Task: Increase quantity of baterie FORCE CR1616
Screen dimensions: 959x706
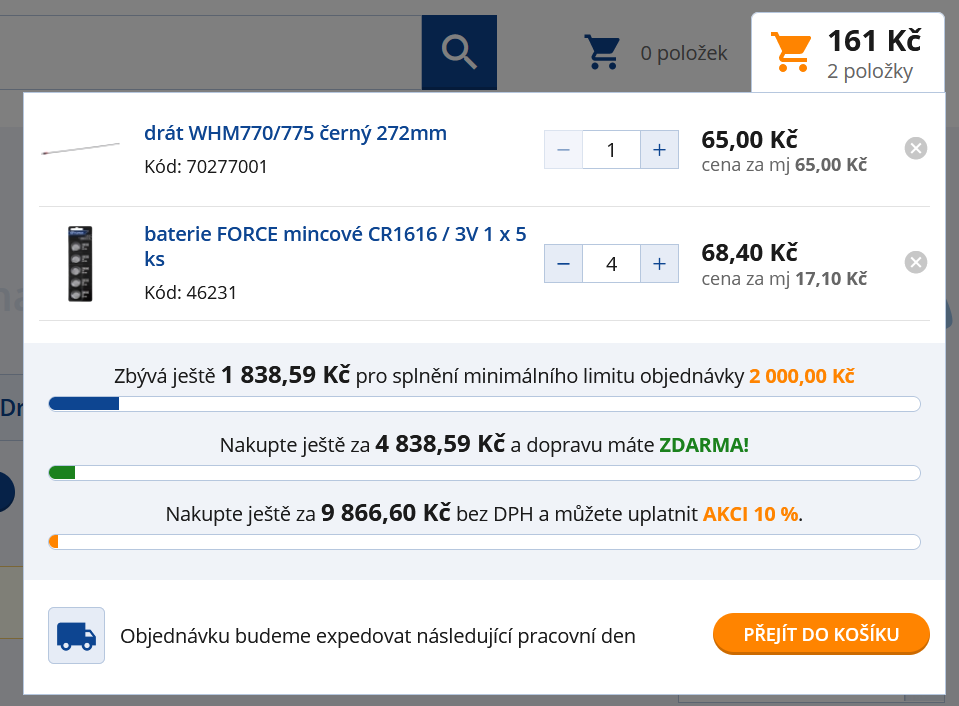Action: (x=659, y=264)
